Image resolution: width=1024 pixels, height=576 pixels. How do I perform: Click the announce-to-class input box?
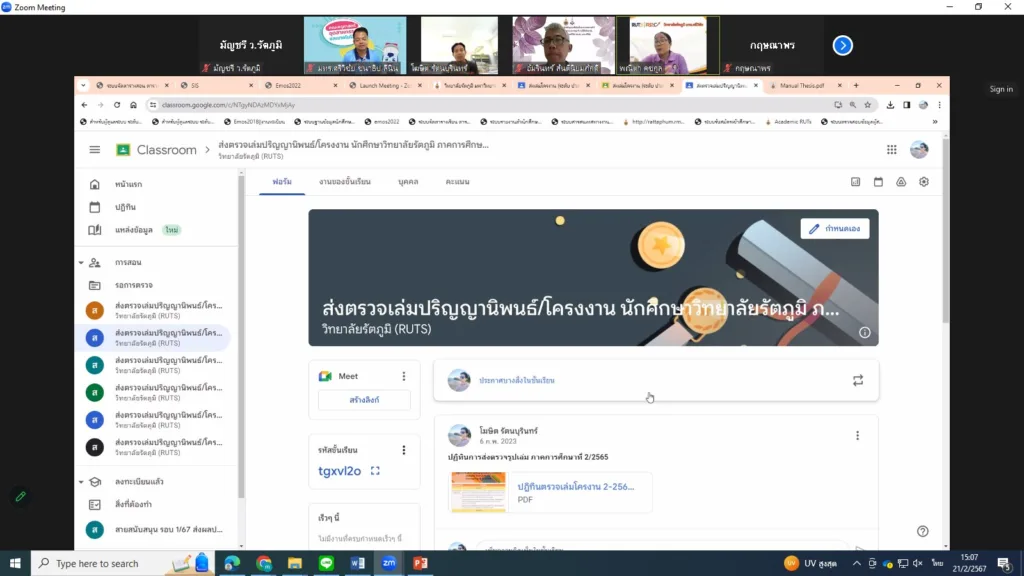coord(656,380)
